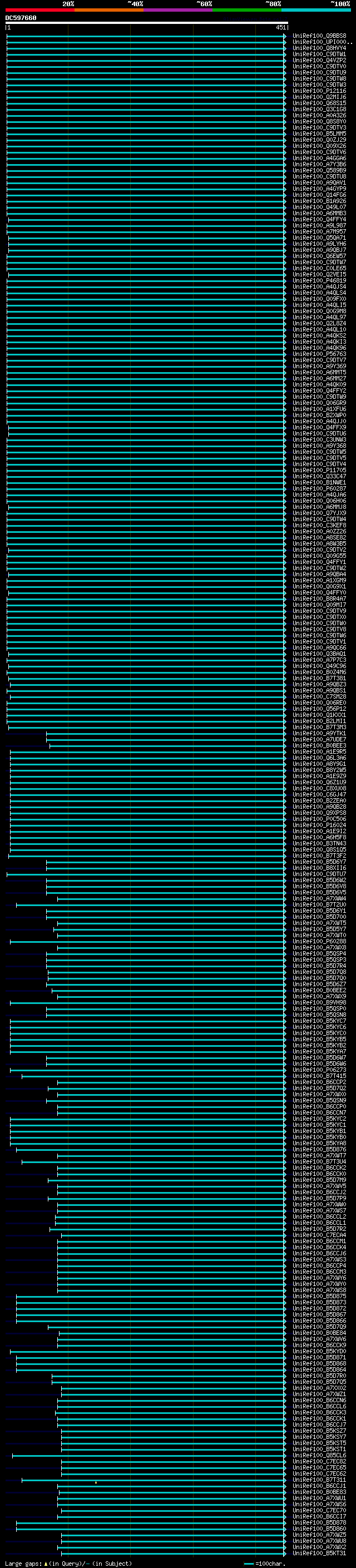Select hit label UniRef100_A0A326
The height and width of the screenshot is (1568, 356).
pyautogui.click(x=319, y=116)
